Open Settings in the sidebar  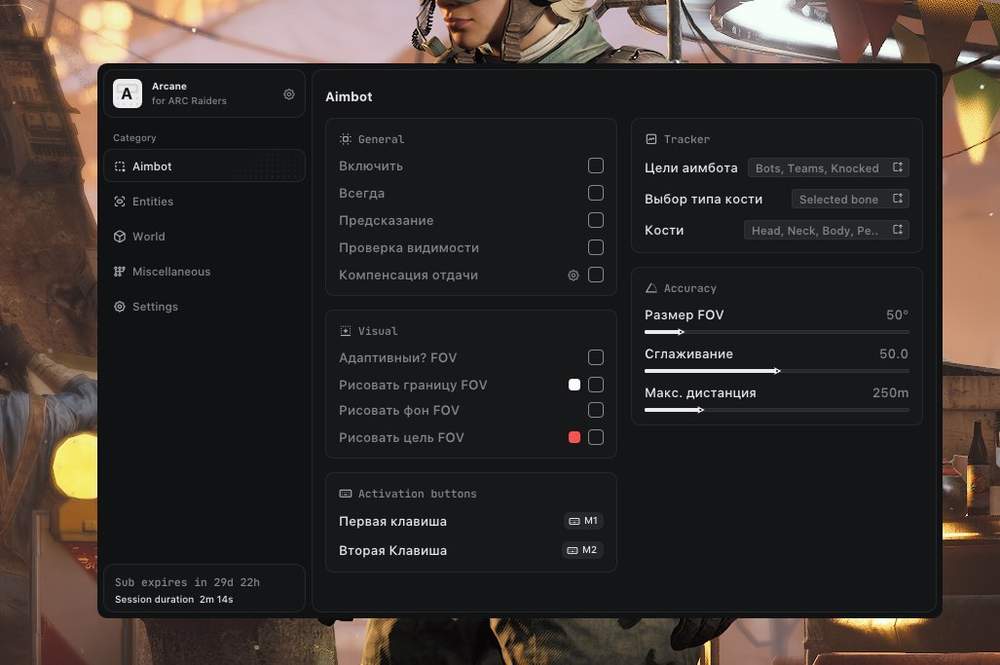click(x=204, y=307)
